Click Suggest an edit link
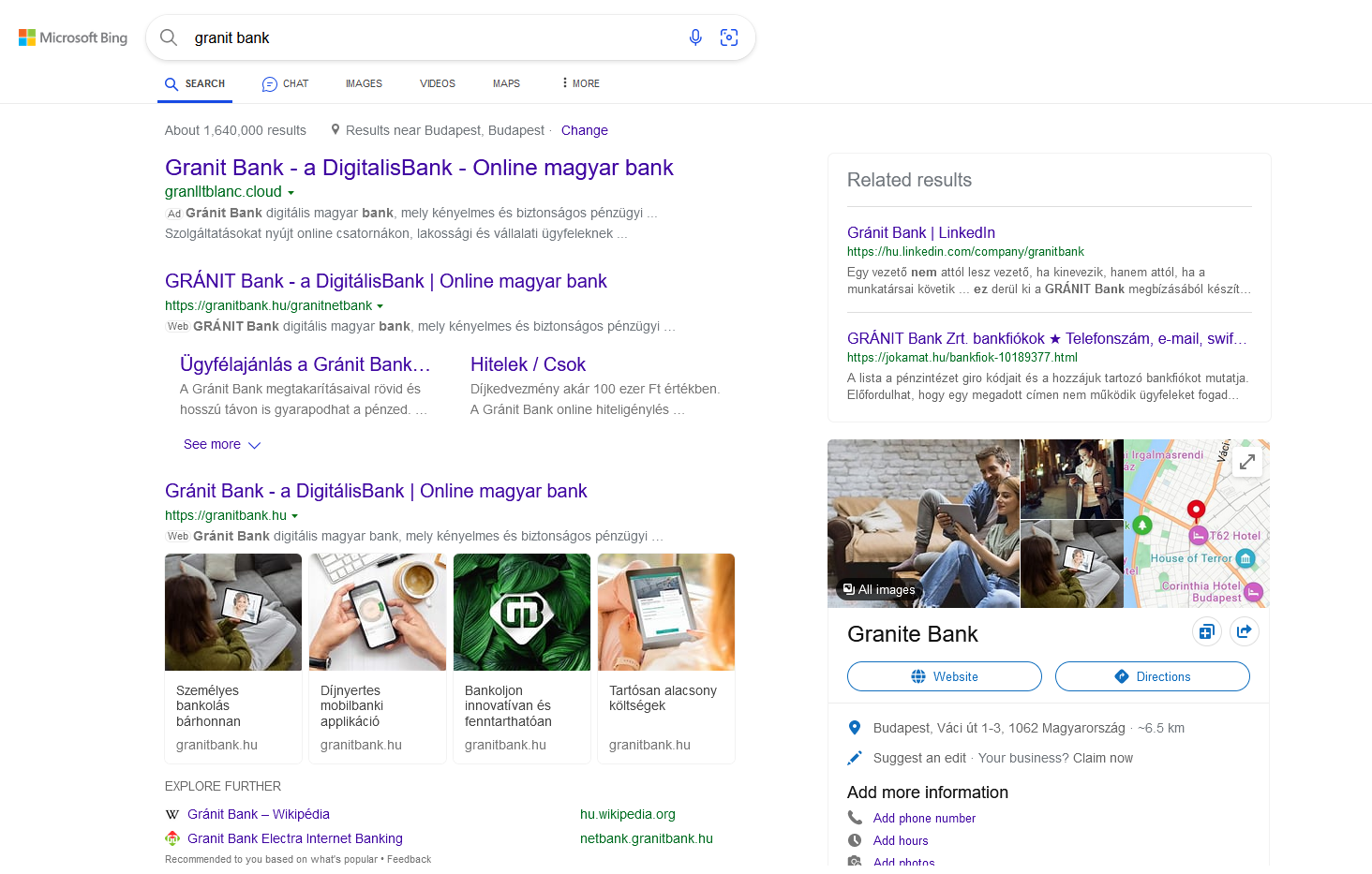This screenshot has width=1372, height=874. pyautogui.click(x=919, y=758)
